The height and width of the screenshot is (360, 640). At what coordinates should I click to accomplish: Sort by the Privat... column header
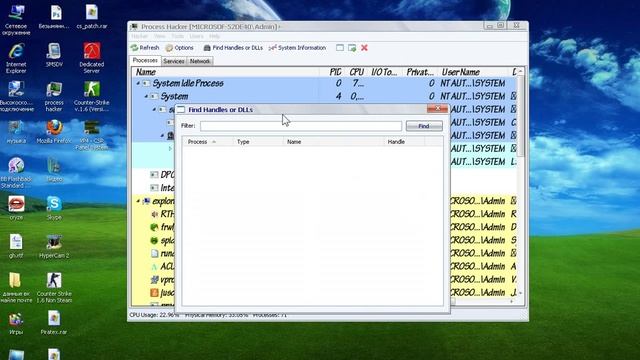(x=420, y=72)
